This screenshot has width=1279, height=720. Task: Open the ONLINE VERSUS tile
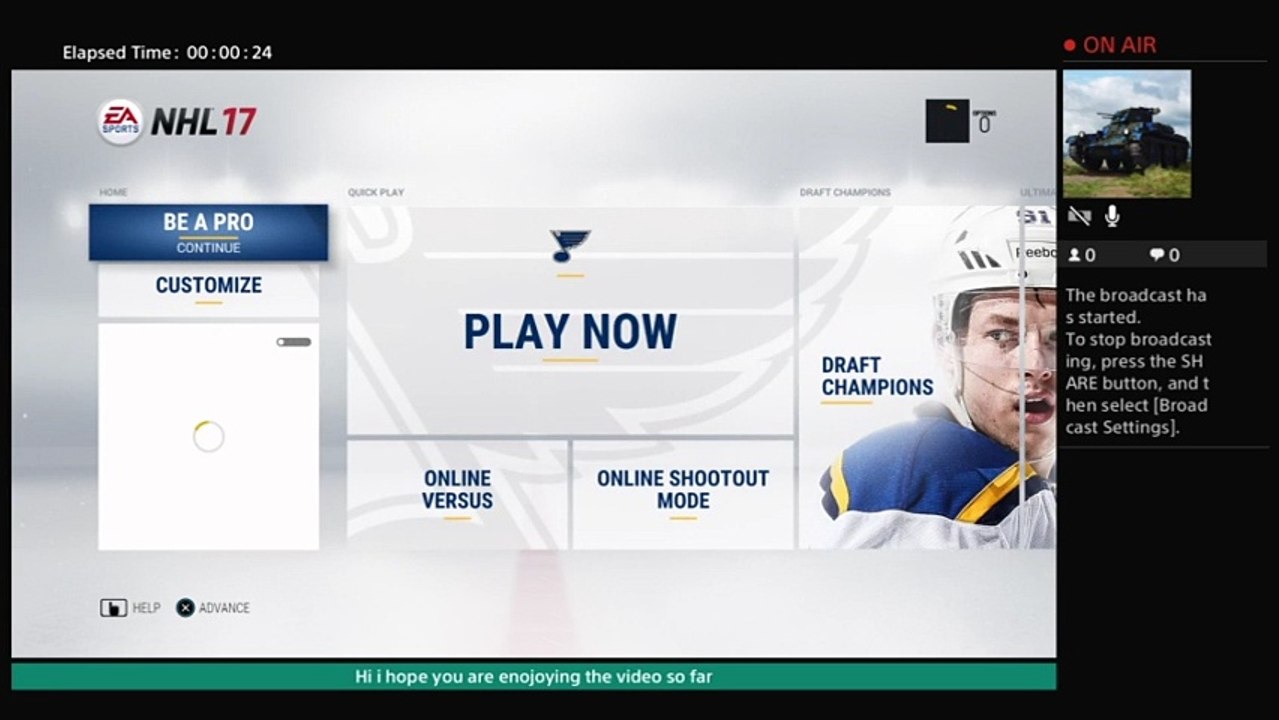pyautogui.click(x=457, y=495)
